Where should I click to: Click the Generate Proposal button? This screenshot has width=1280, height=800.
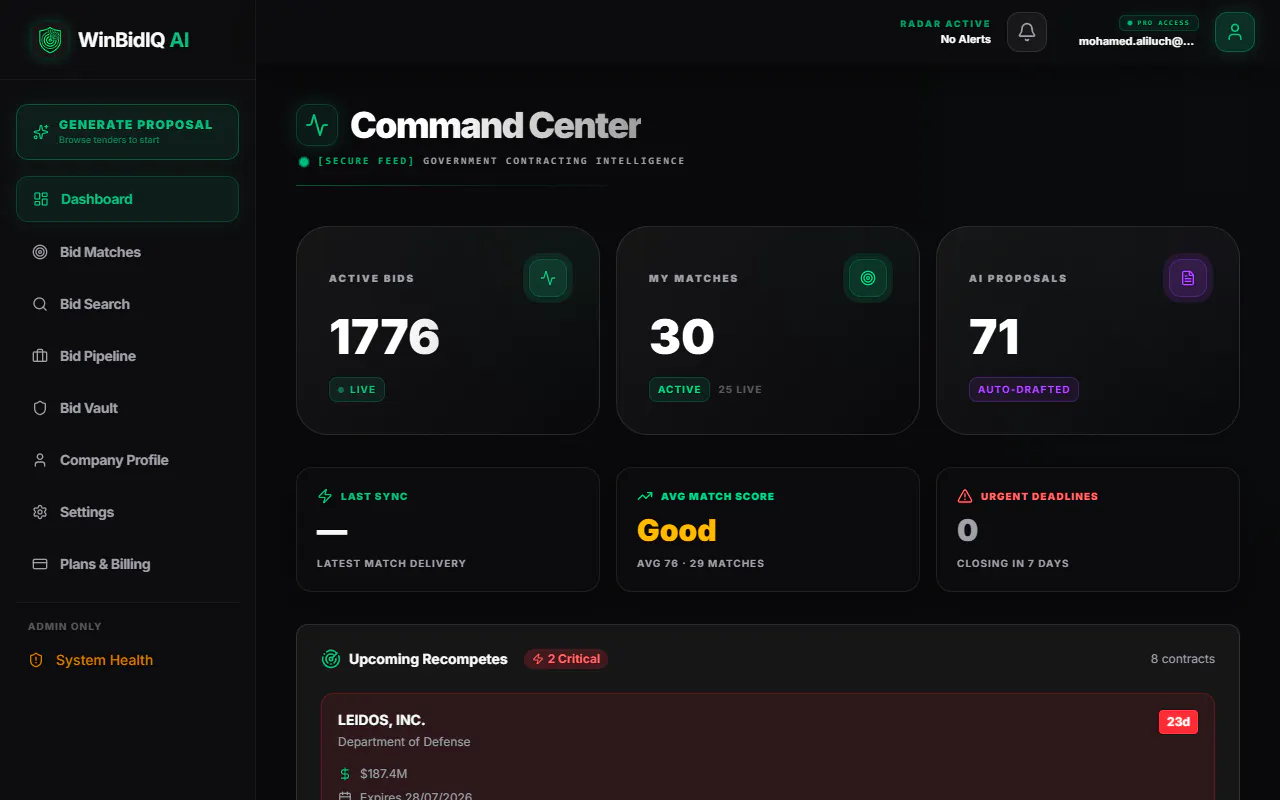tap(127, 132)
